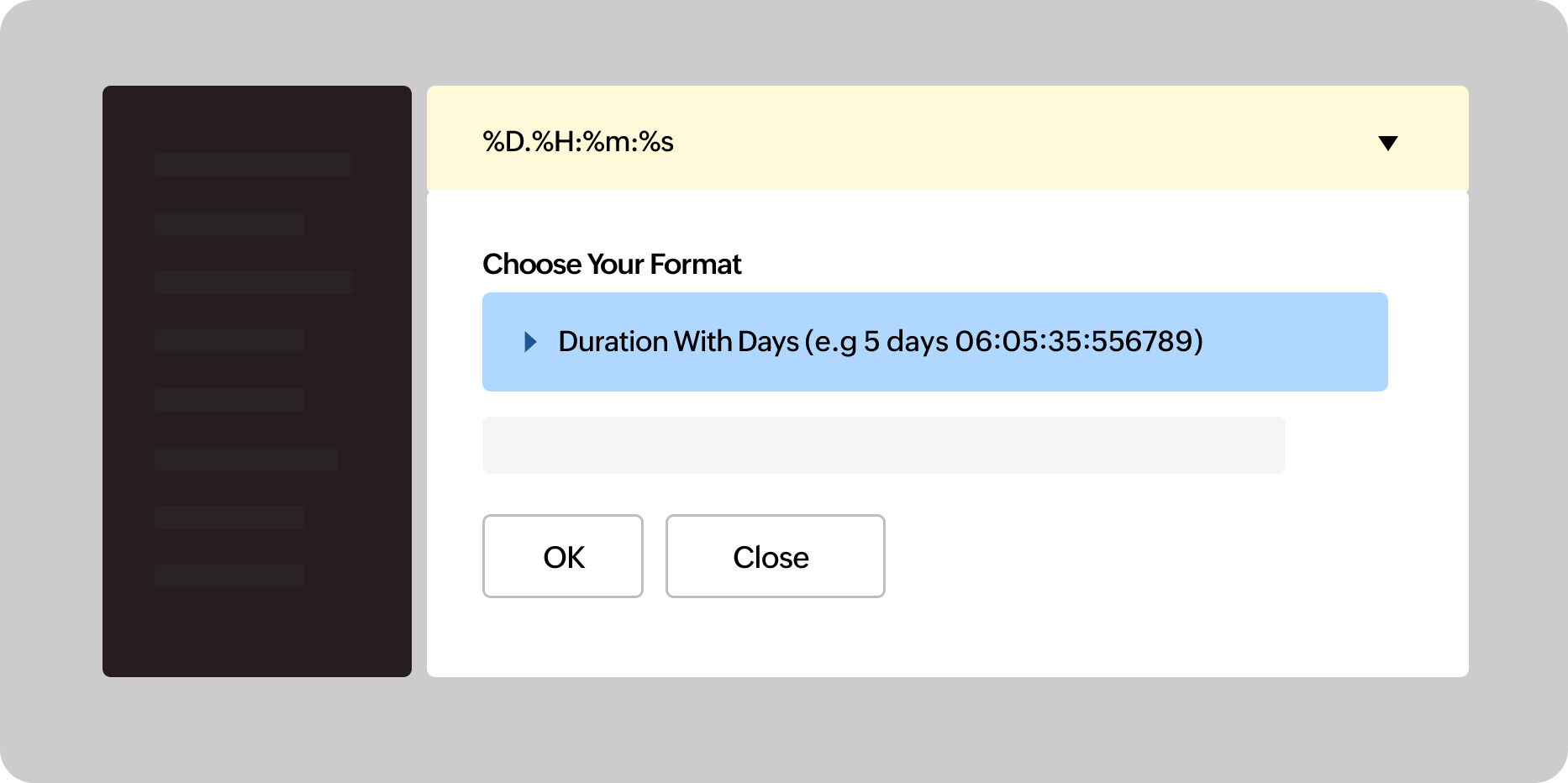Select the sixth placeholder item in sidebar
1568x783 pixels.
tap(246, 459)
